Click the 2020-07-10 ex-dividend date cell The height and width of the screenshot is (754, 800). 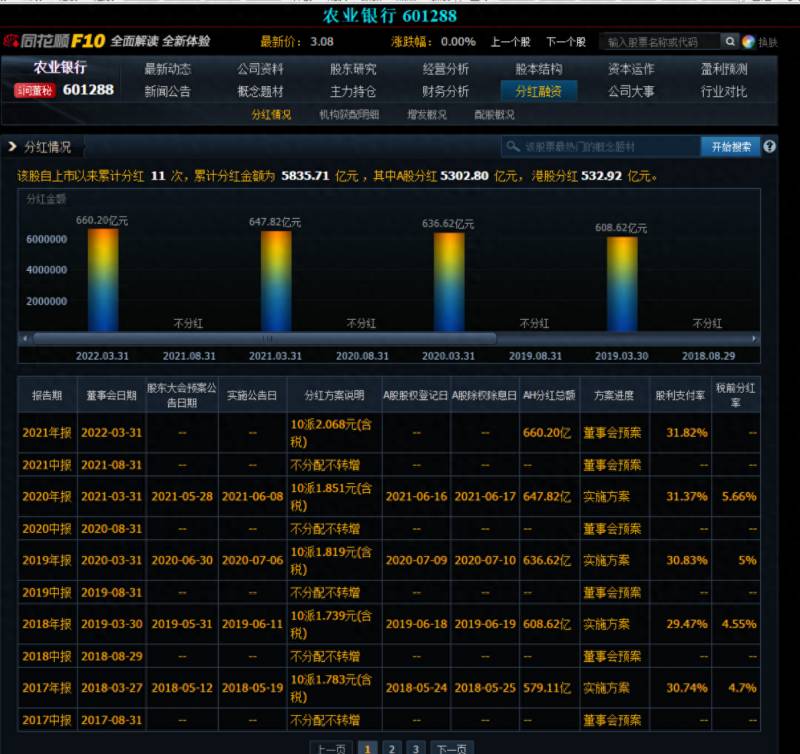tap(485, 560)
